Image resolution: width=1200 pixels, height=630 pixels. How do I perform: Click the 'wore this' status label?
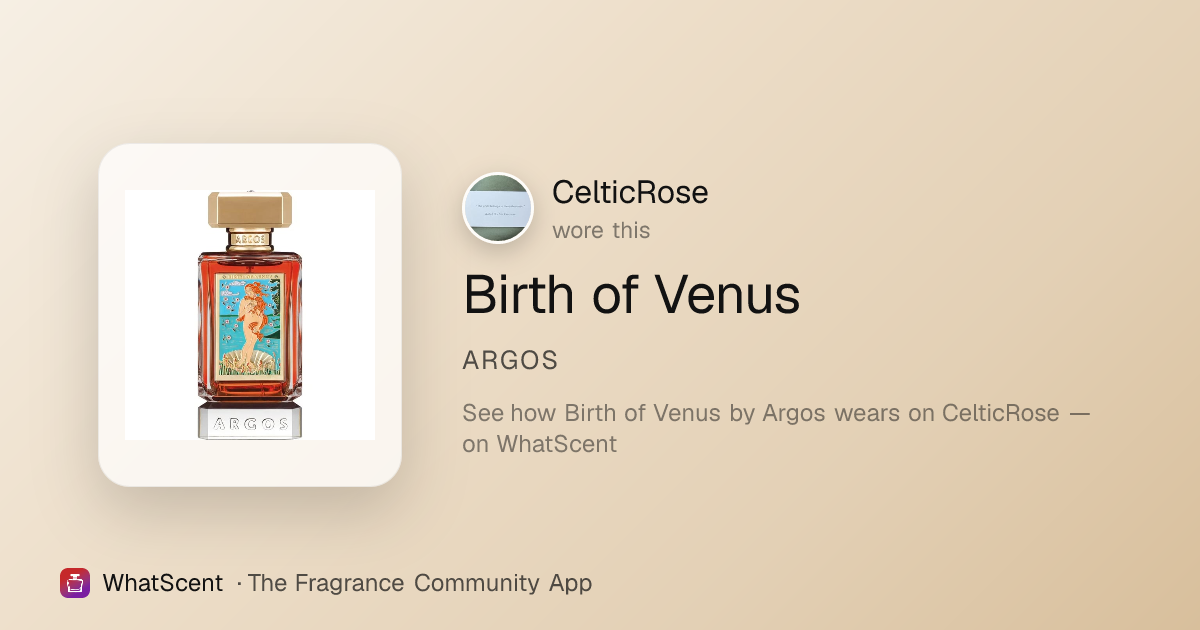[601, 230]
